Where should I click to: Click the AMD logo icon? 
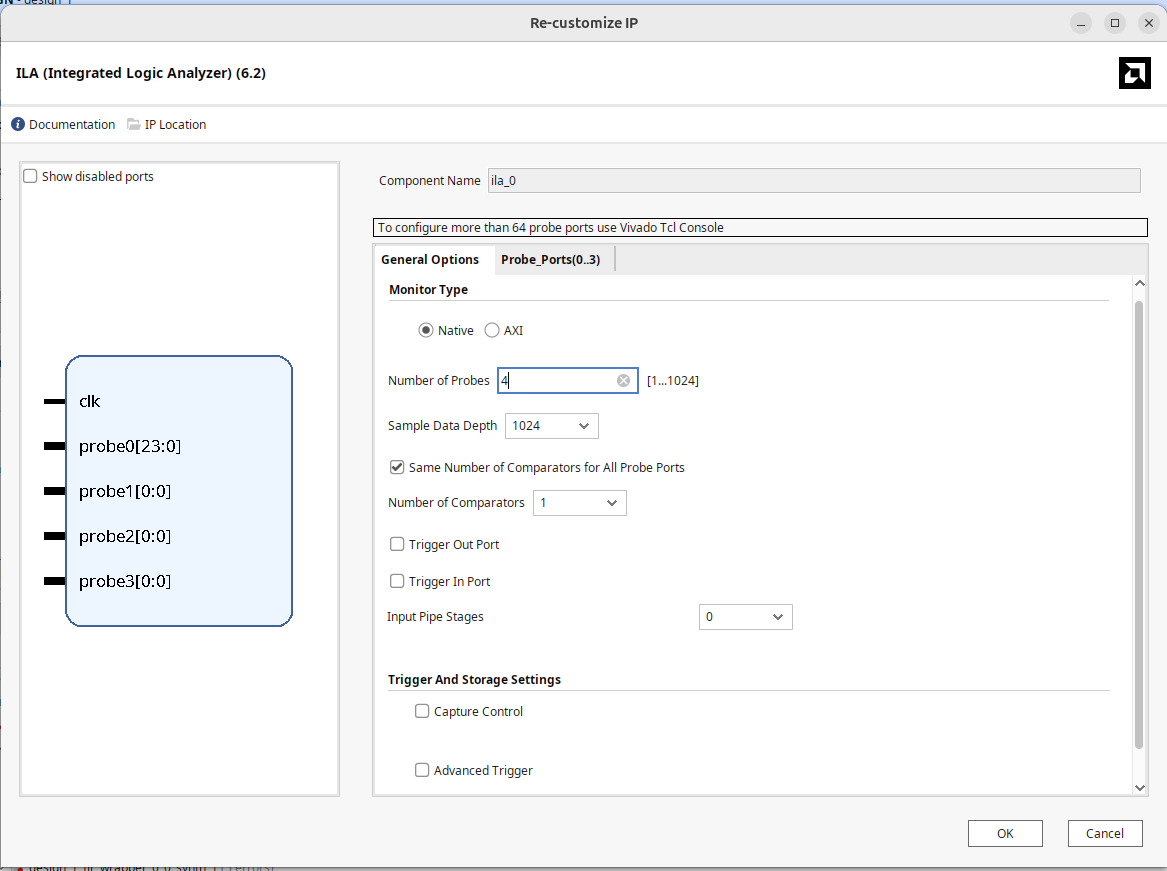pos(1134,73)
